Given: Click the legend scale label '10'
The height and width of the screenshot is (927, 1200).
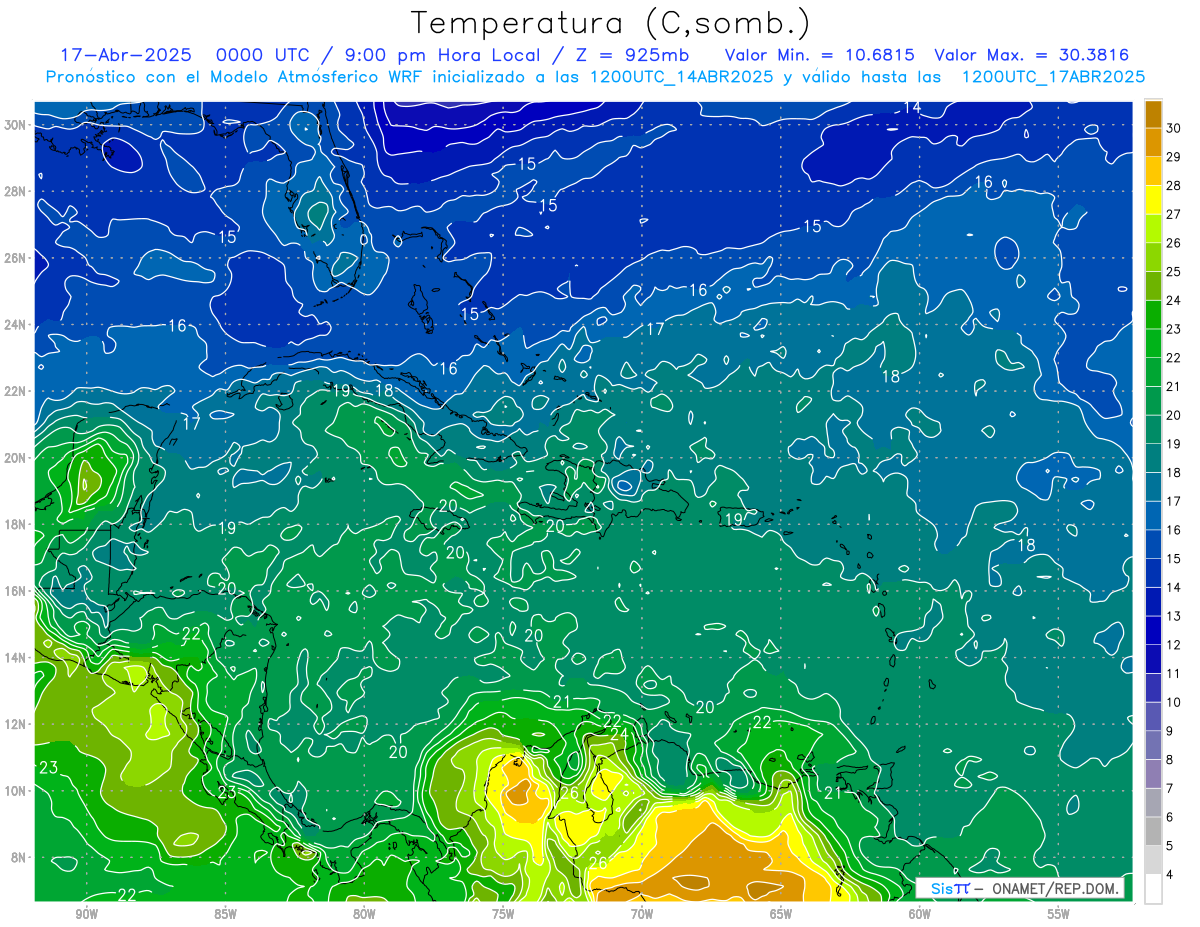Looking at the screenshot, I should point(1173,702).
